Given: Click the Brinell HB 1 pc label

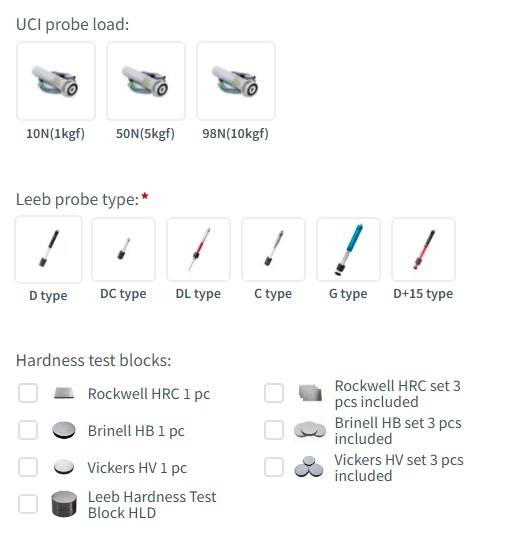Looking at the screenshot, I should [x=136, y=431].
